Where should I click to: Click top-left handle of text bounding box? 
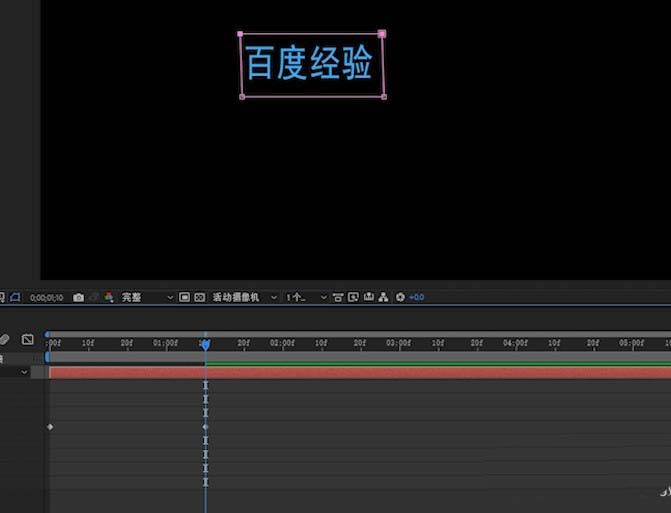pyautogui.click(x=240, y=34)
